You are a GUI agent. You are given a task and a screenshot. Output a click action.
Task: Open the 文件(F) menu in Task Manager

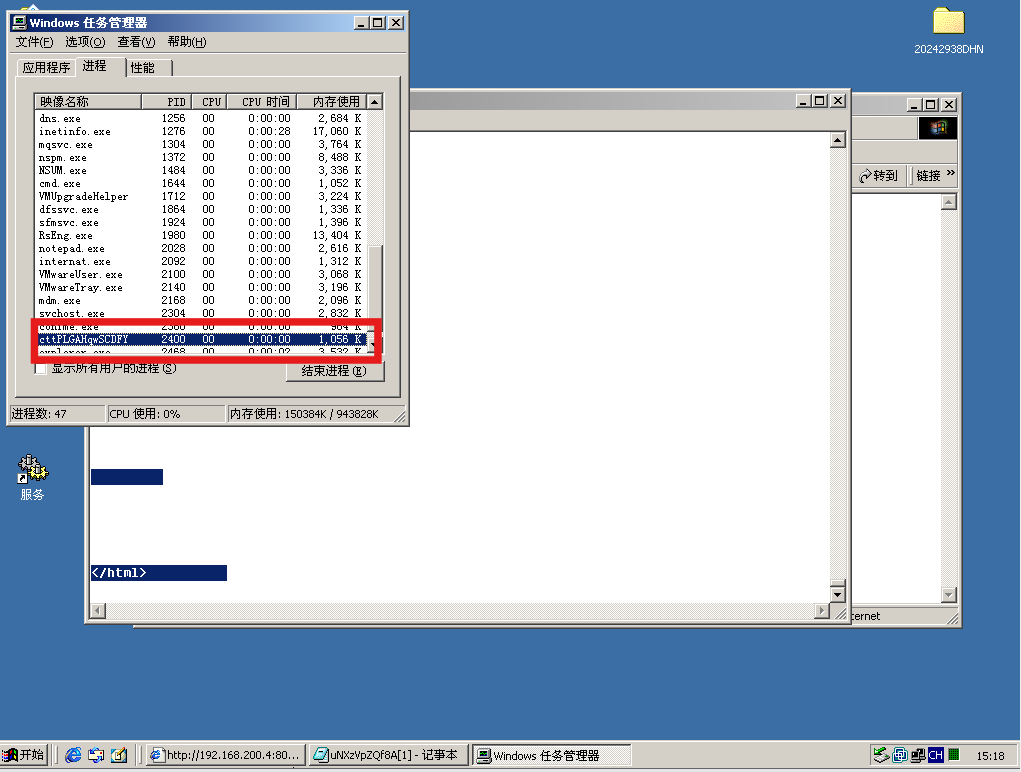(35, 42)
